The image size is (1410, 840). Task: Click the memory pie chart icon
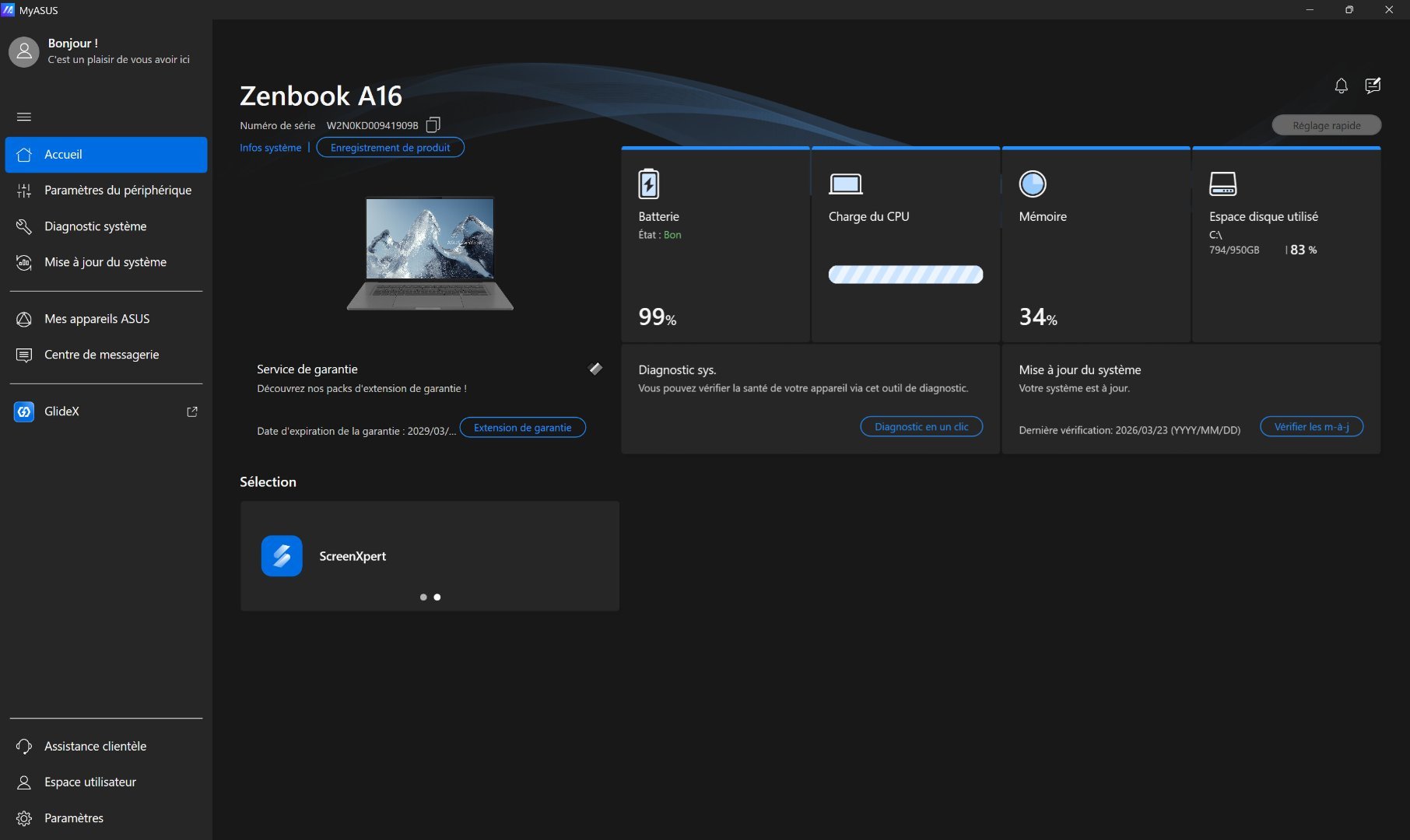[1033, 184]
